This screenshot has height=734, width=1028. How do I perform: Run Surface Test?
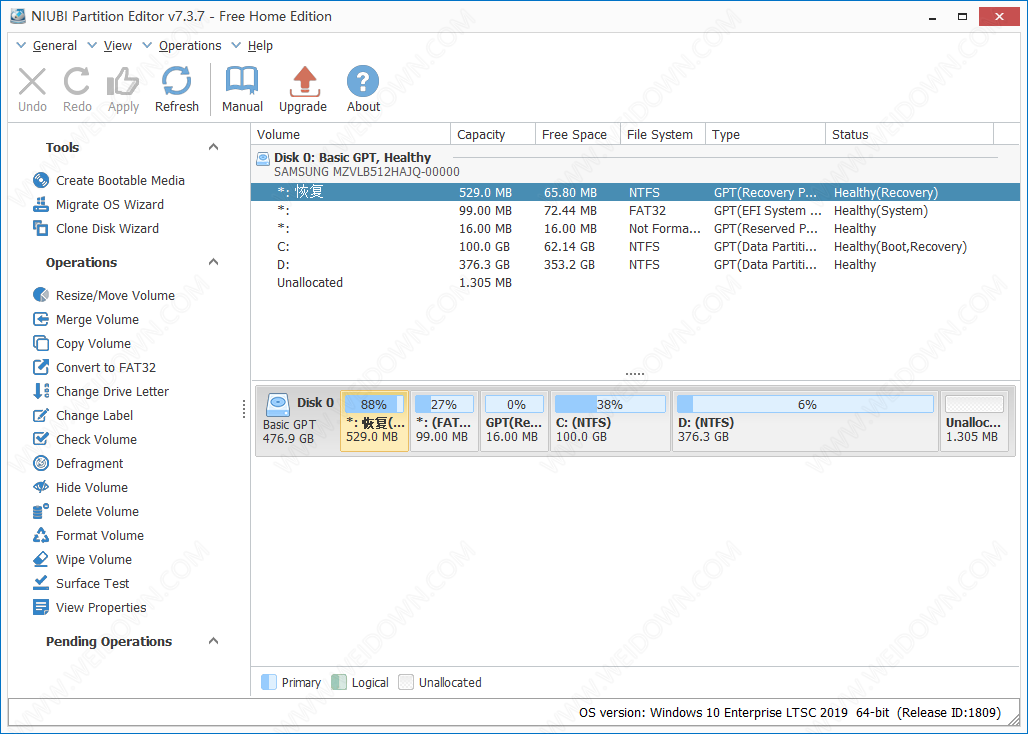pyautogui.click(x=81, y=584)
